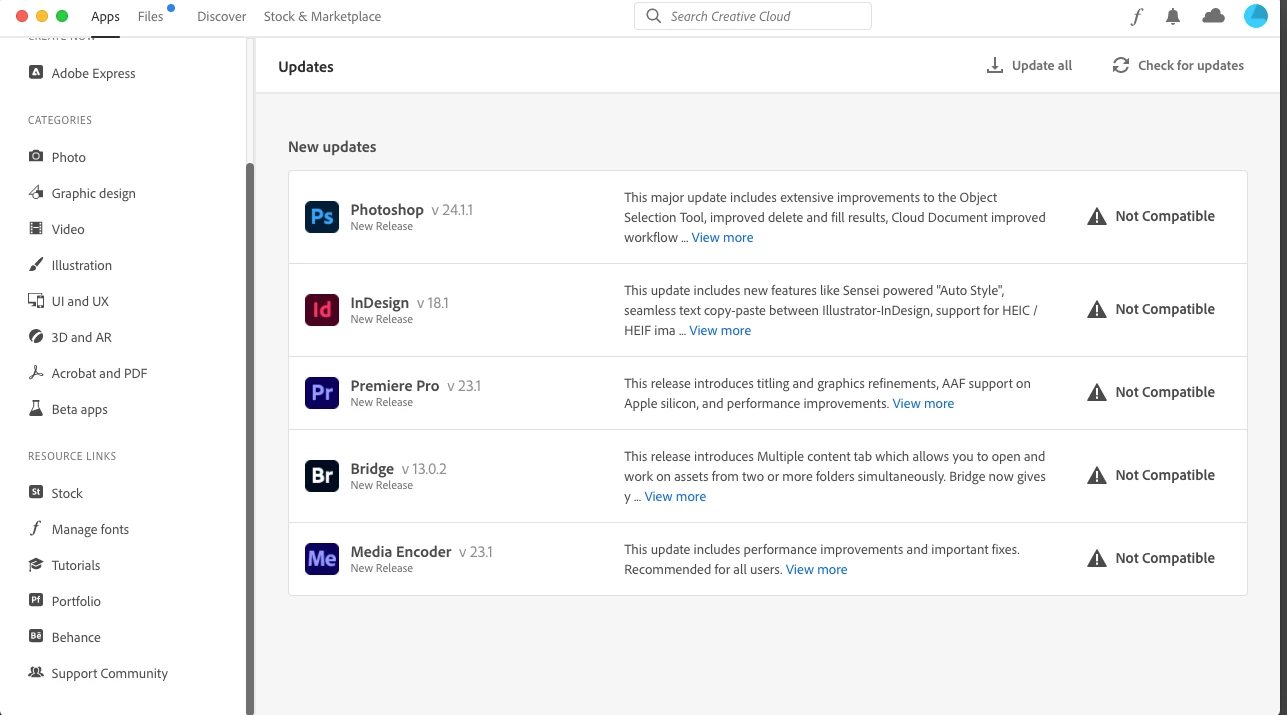1287x715 pixels.
Task: Click the Behance label
Action: [76, 637]
